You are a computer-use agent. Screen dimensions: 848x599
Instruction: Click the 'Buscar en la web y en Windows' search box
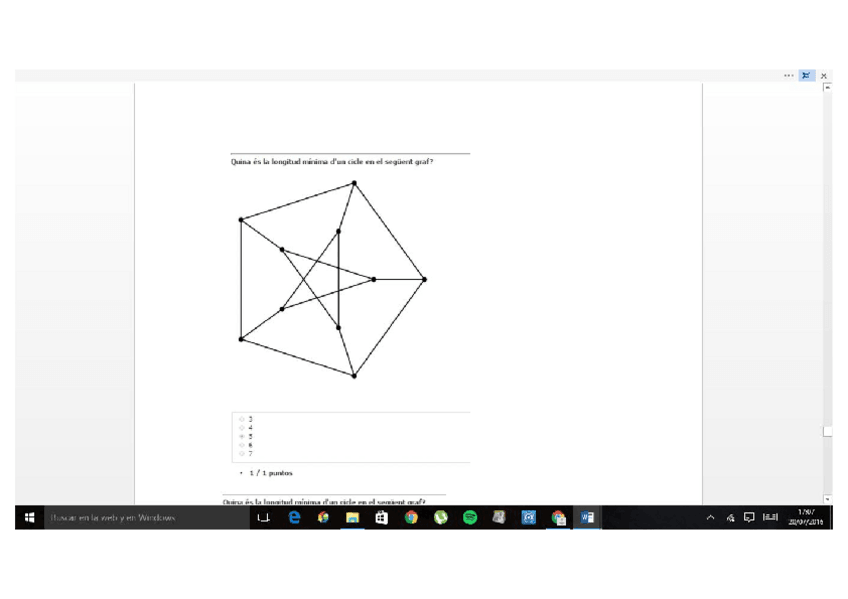[x=146, y=517]
